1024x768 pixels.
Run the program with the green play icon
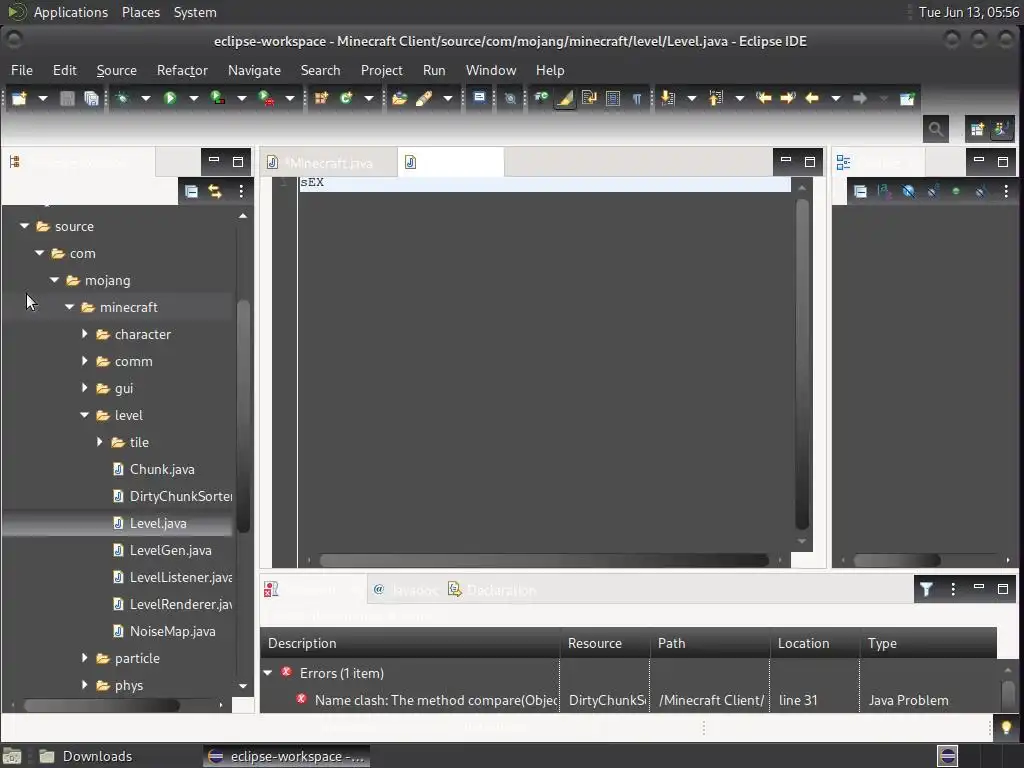170,98
